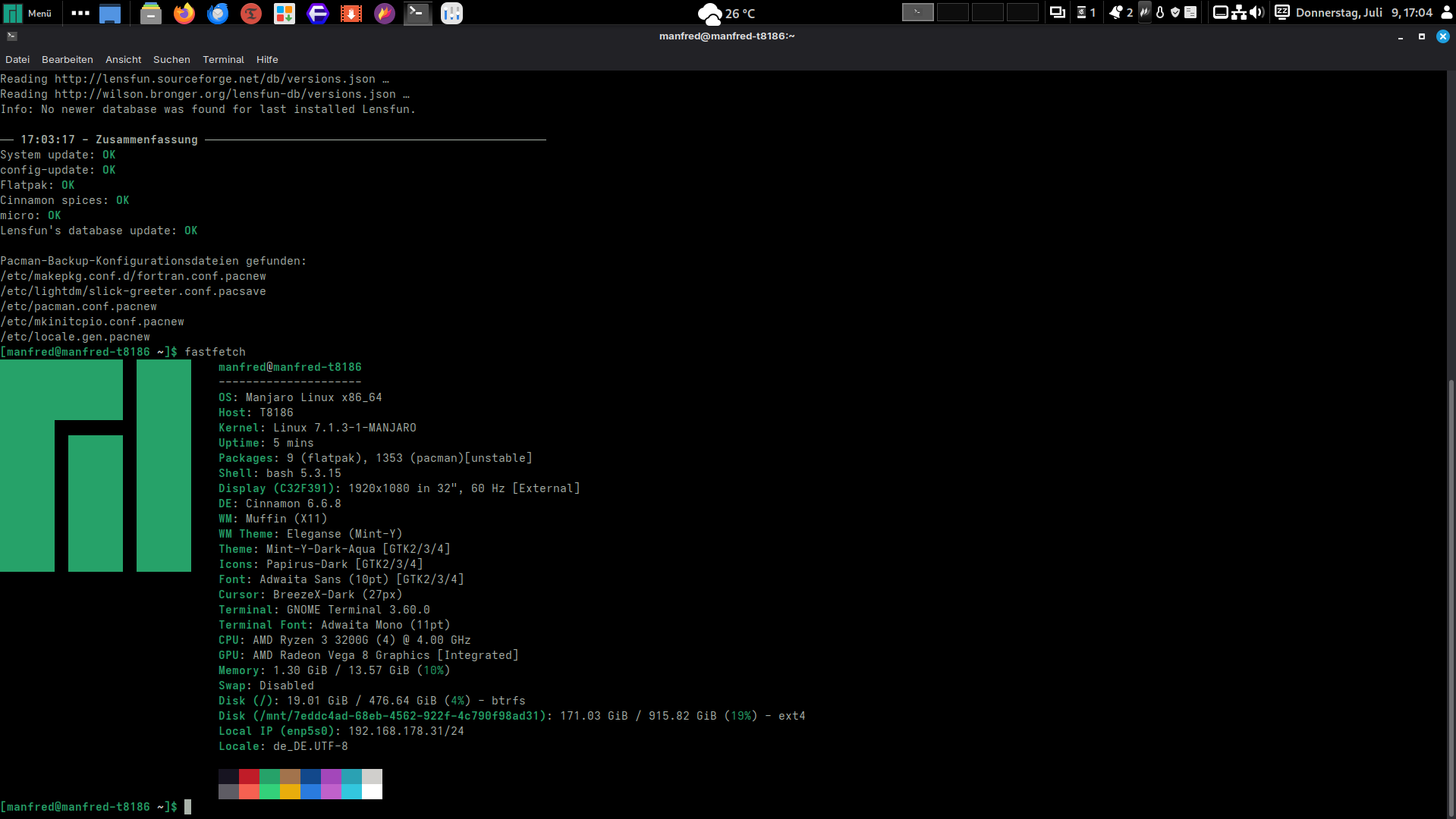
Task: Click the 'Kernel: Linux 7.1.3-1-MANJARO' line
Action: 317,428
